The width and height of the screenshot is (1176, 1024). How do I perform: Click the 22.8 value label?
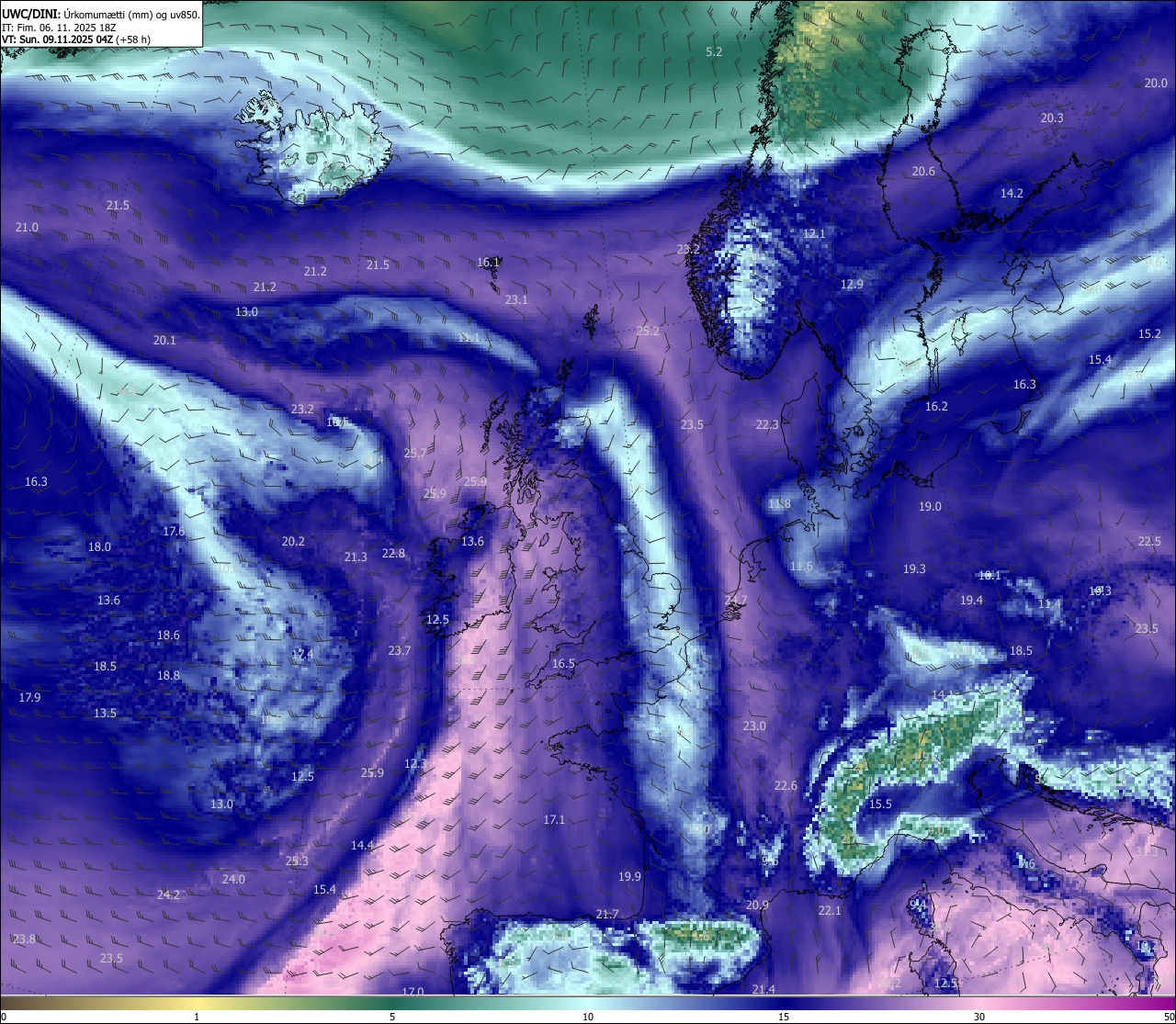pyautogui.click(x=393, y=554)
